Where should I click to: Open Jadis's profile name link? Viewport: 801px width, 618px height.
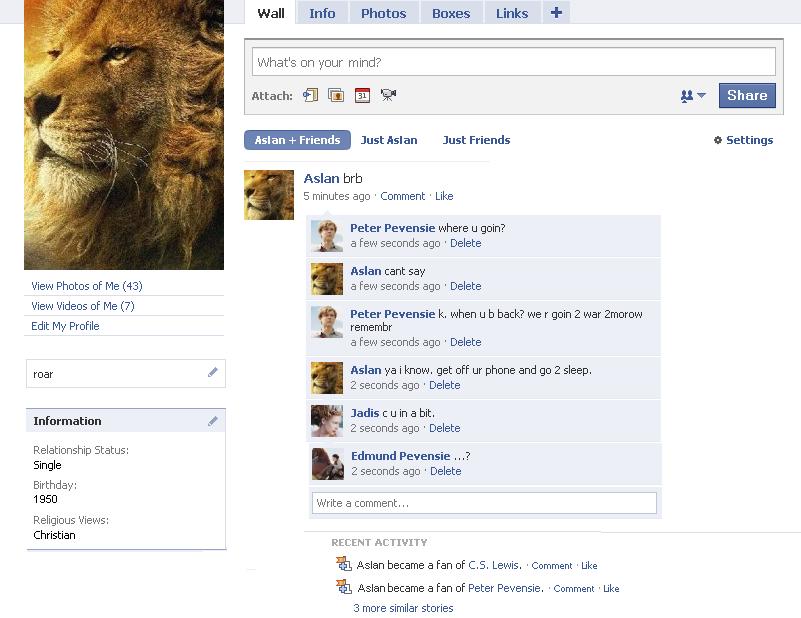pos(365,413)
